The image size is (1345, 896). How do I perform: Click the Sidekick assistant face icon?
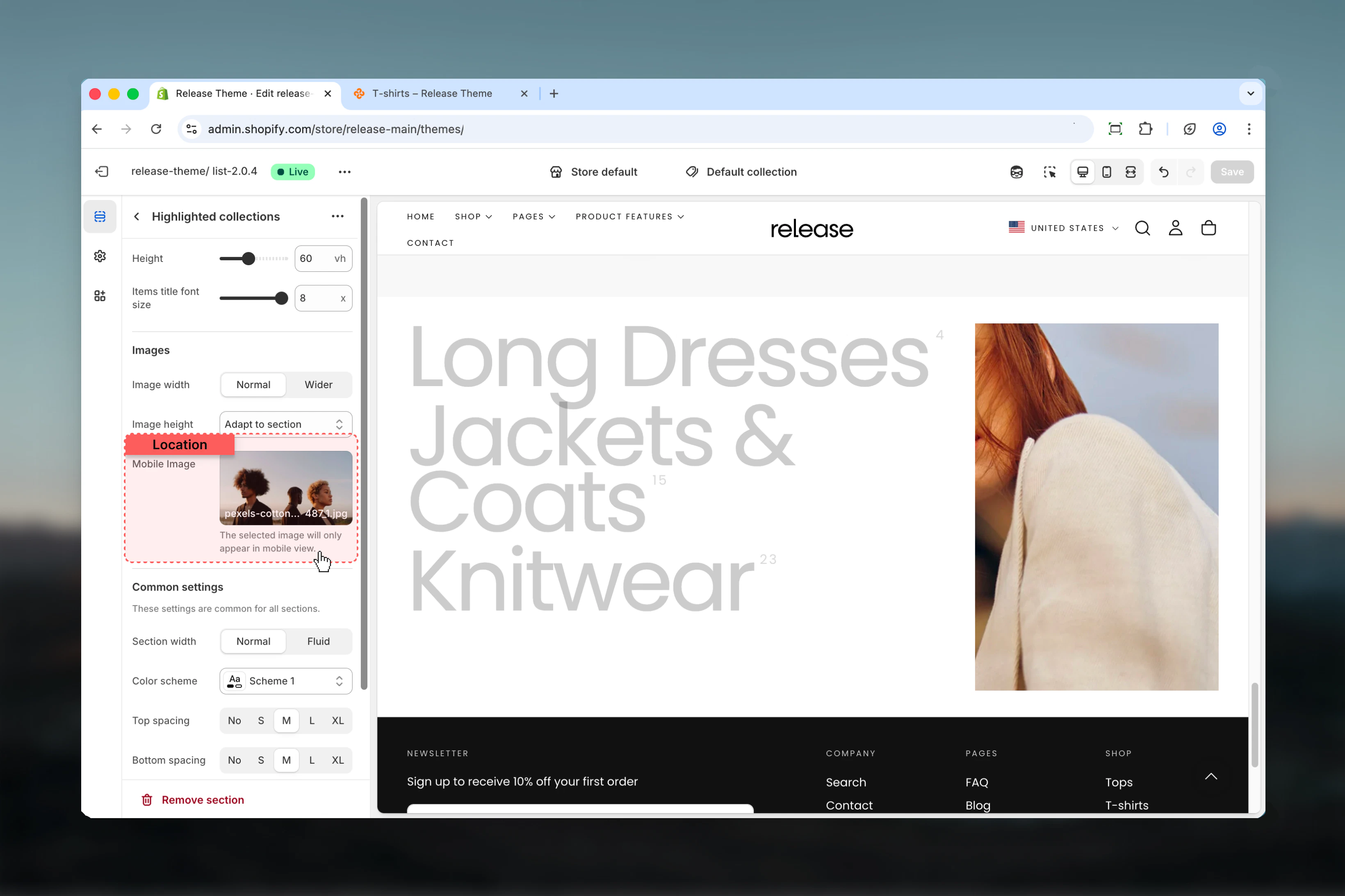click(x=1016, y=172)
